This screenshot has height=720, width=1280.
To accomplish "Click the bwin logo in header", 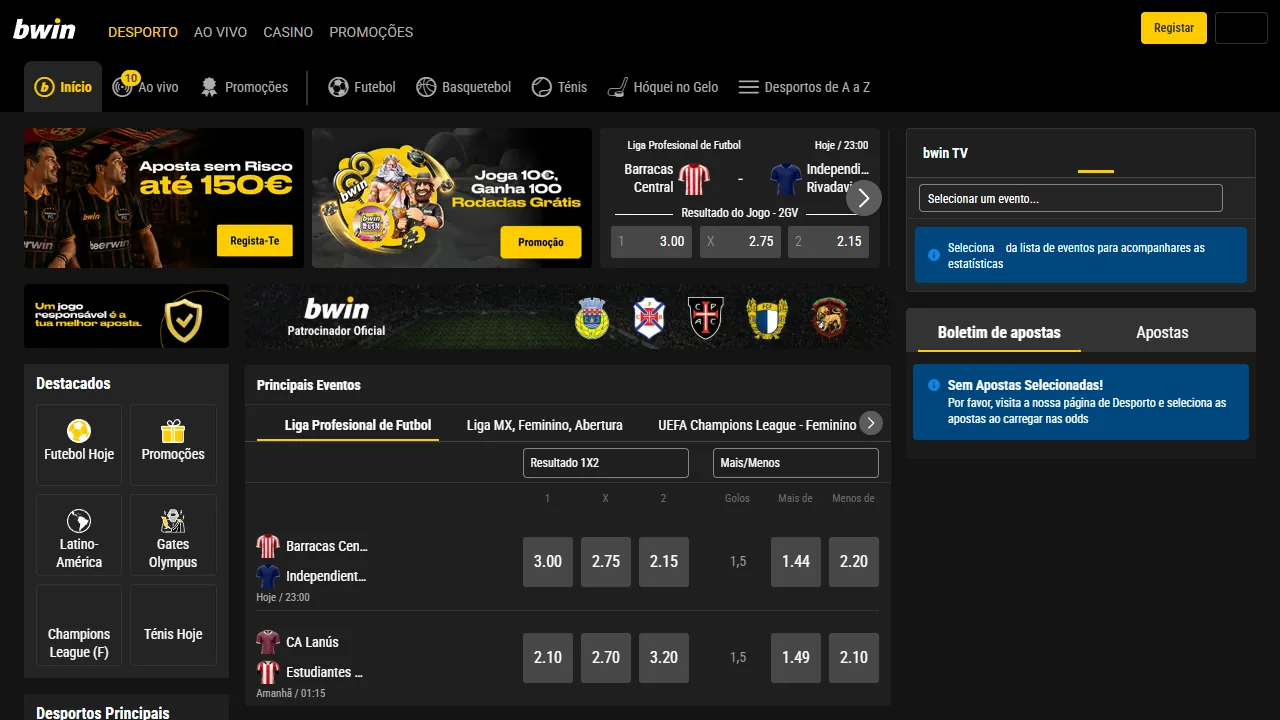I will [44, 29].
